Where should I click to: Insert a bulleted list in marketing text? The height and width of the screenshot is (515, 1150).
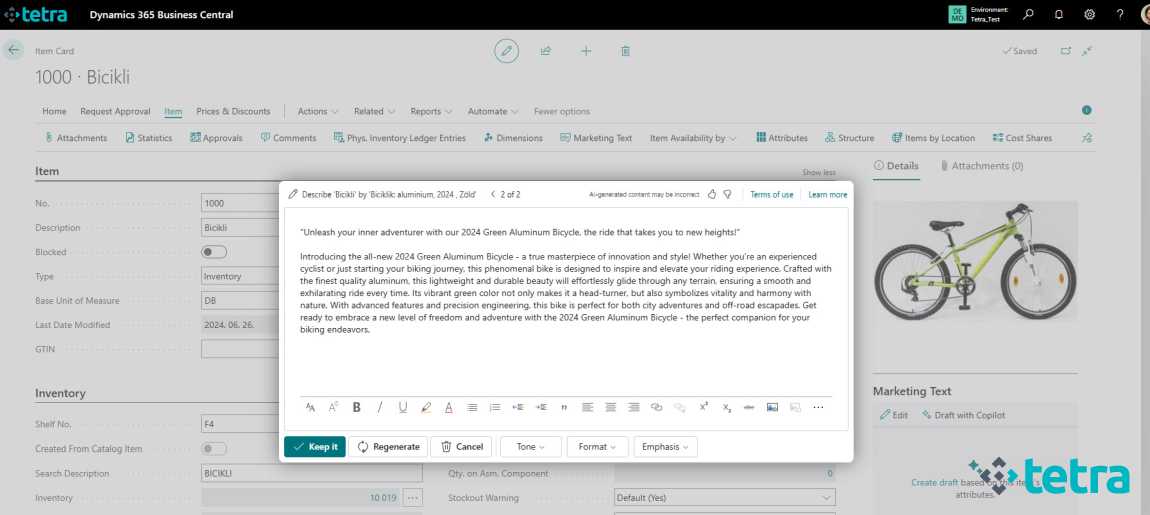click(x=471, y=407)
